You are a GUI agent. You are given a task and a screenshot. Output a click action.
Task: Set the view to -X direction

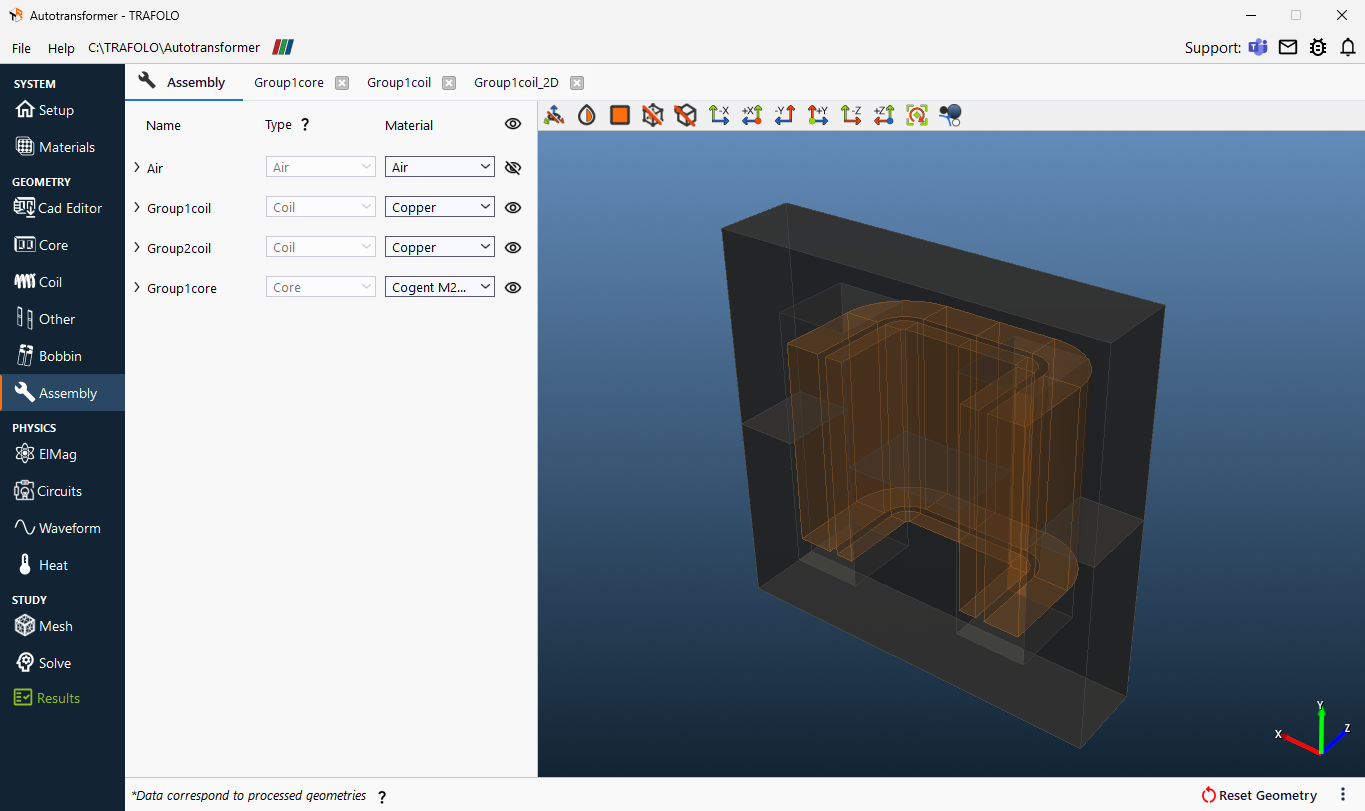tap(719, 115)
